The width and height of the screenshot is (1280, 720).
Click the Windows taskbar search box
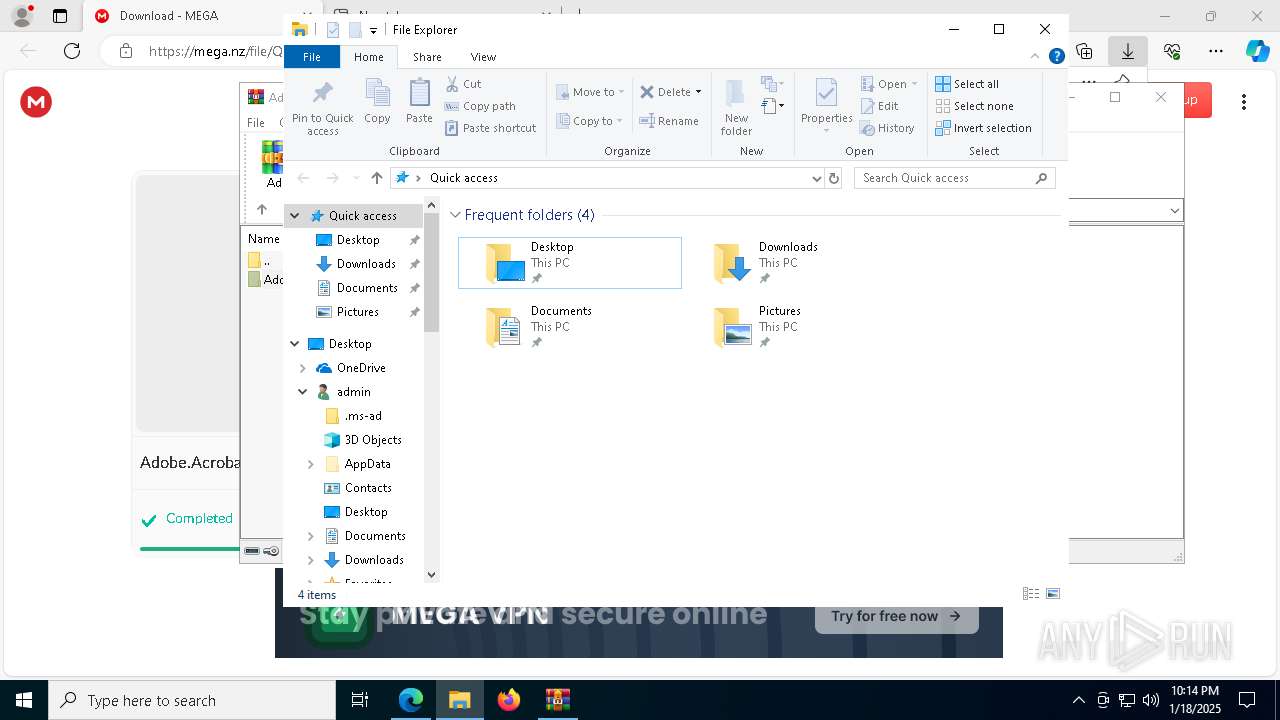point(192,700)
